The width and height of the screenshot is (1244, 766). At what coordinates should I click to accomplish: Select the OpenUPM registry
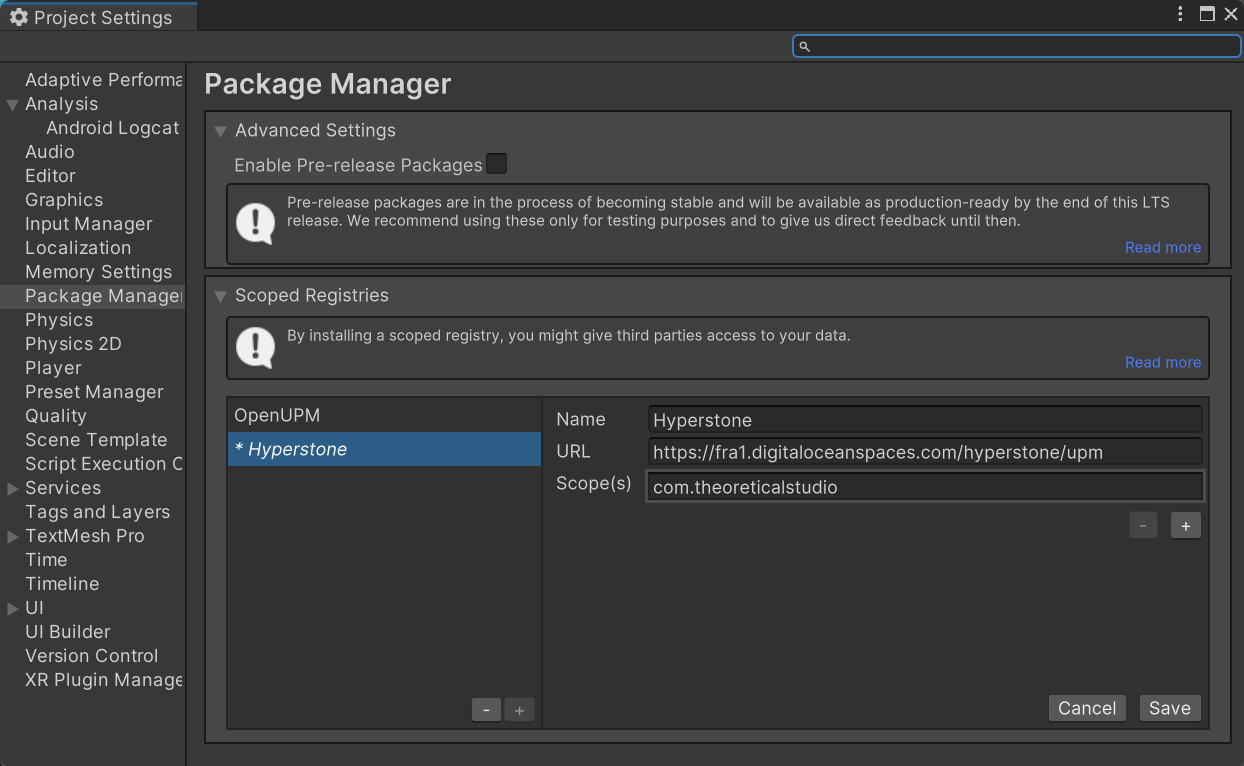384,415
